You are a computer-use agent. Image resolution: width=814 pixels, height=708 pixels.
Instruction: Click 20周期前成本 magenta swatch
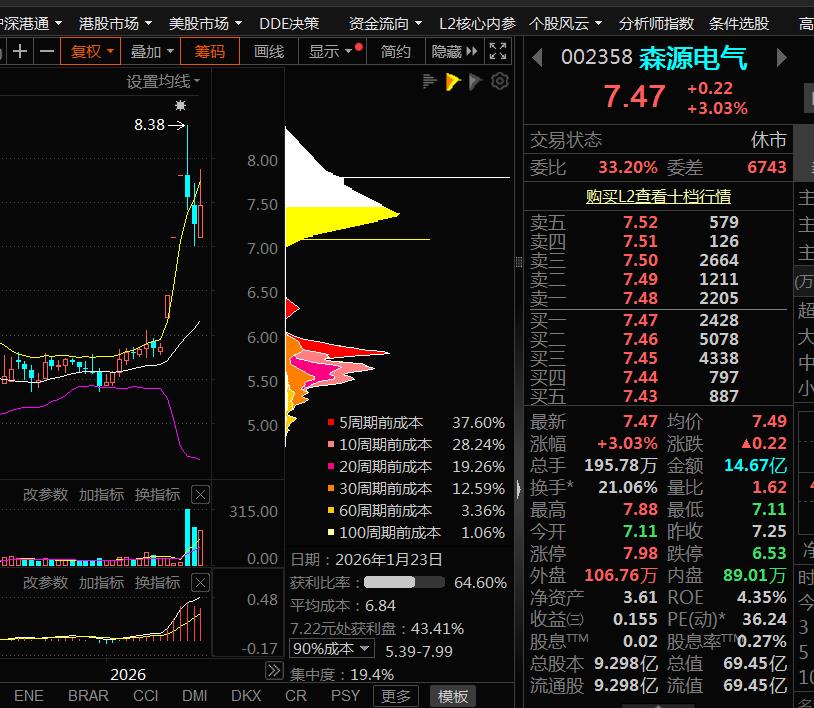pyautogui.click(x=331, y=467)
